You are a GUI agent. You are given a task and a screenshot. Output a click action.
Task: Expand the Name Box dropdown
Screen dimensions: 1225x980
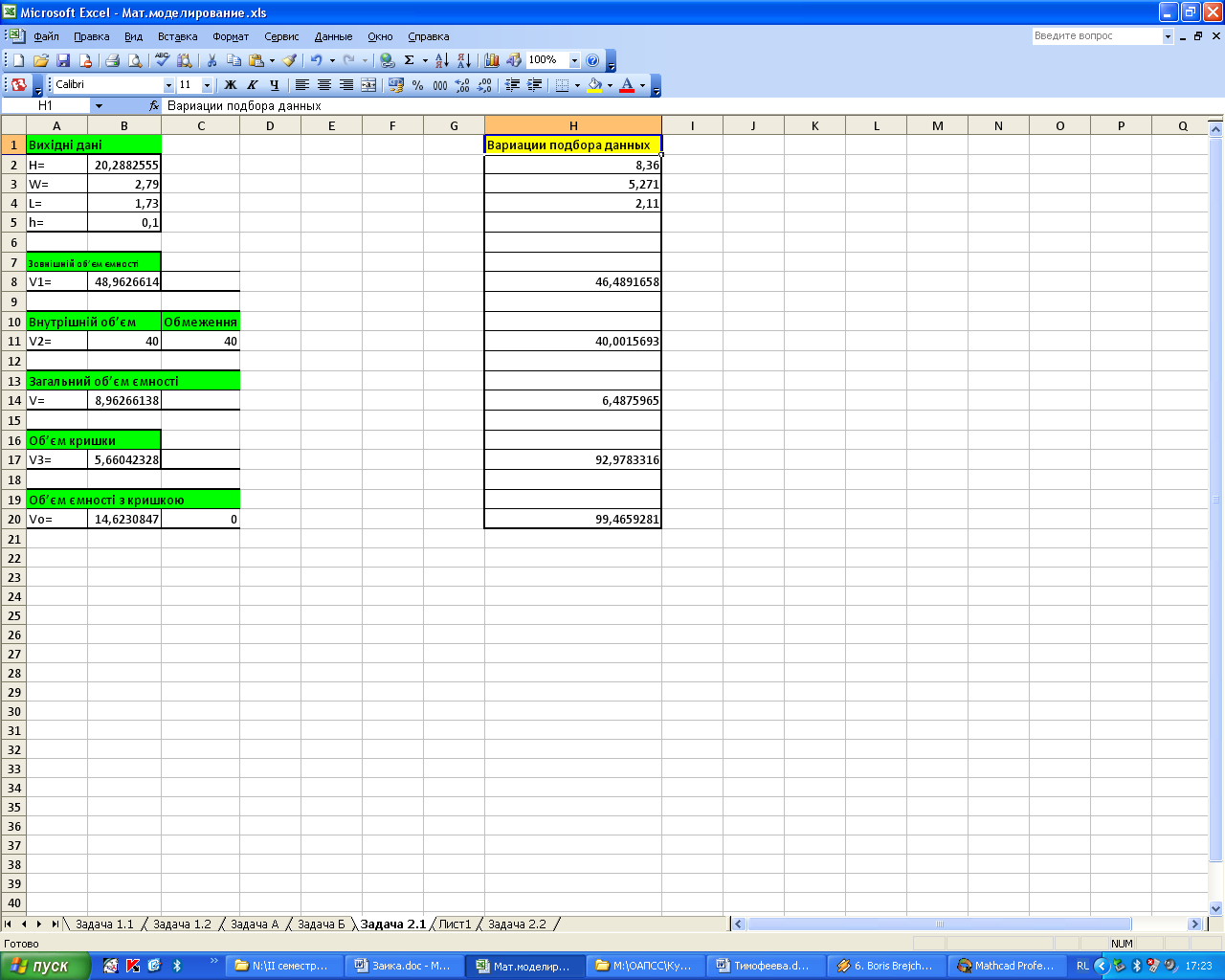coord(99,106)
